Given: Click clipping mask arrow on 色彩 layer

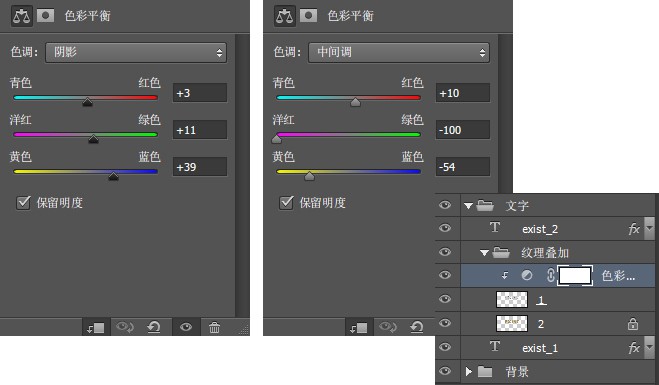Looking at the screenshot, I should pyautogui.click(x=505, y=275).
